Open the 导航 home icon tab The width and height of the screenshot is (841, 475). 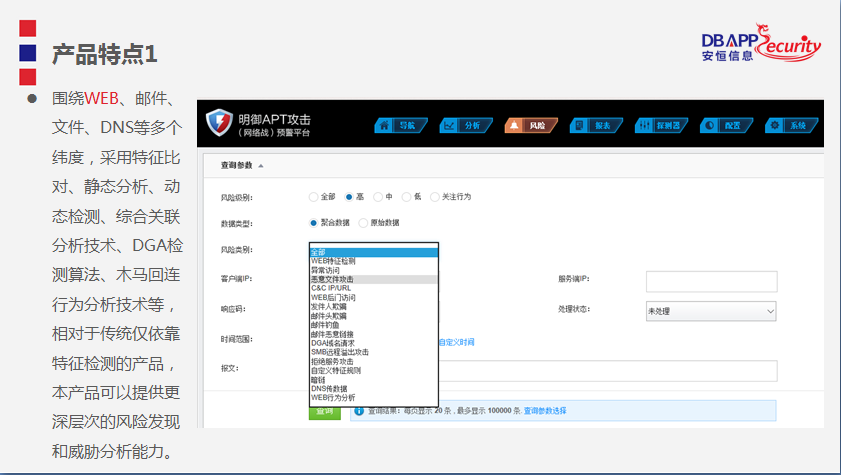400,125
